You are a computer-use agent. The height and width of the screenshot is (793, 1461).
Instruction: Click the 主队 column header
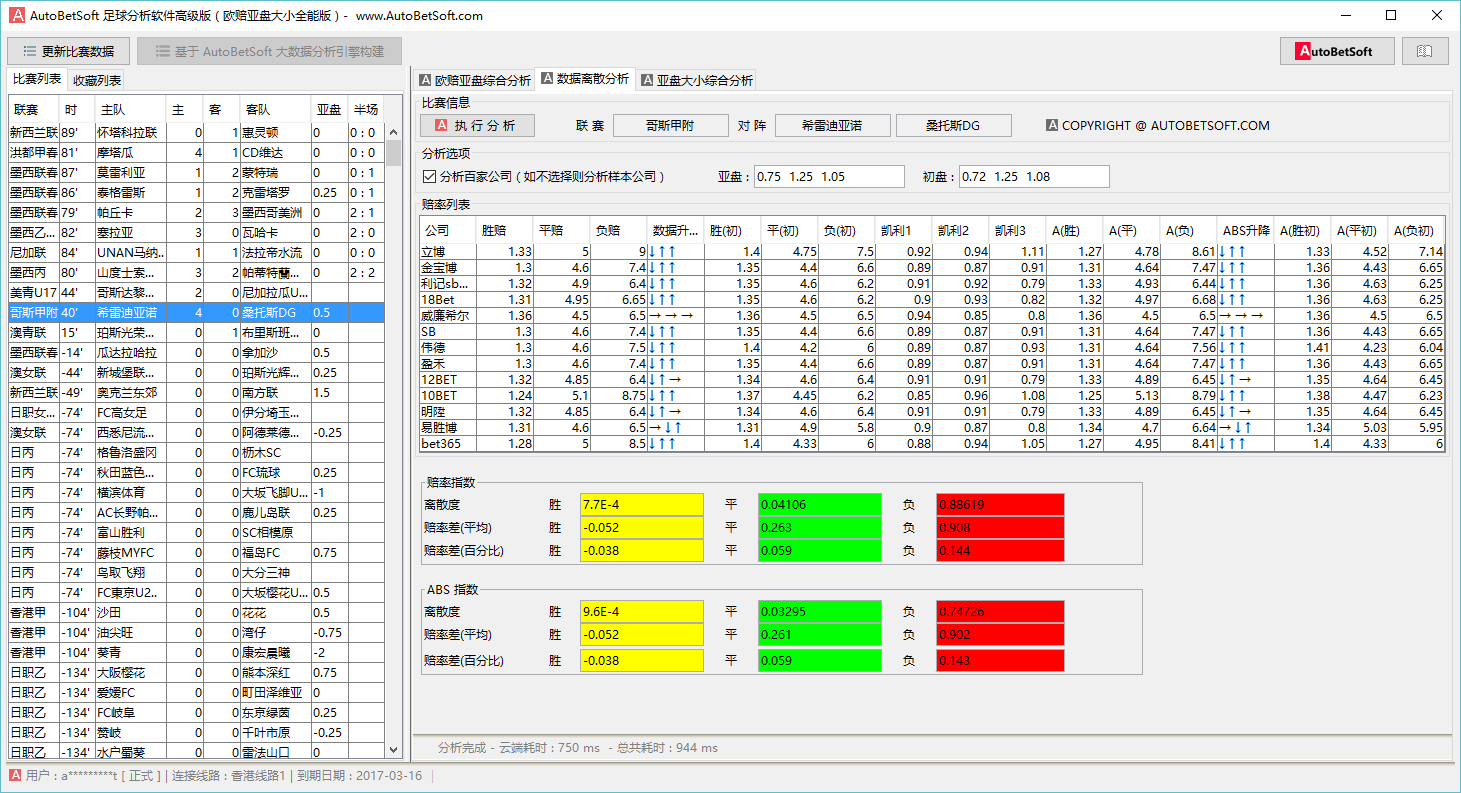click(x=130, y=109)
